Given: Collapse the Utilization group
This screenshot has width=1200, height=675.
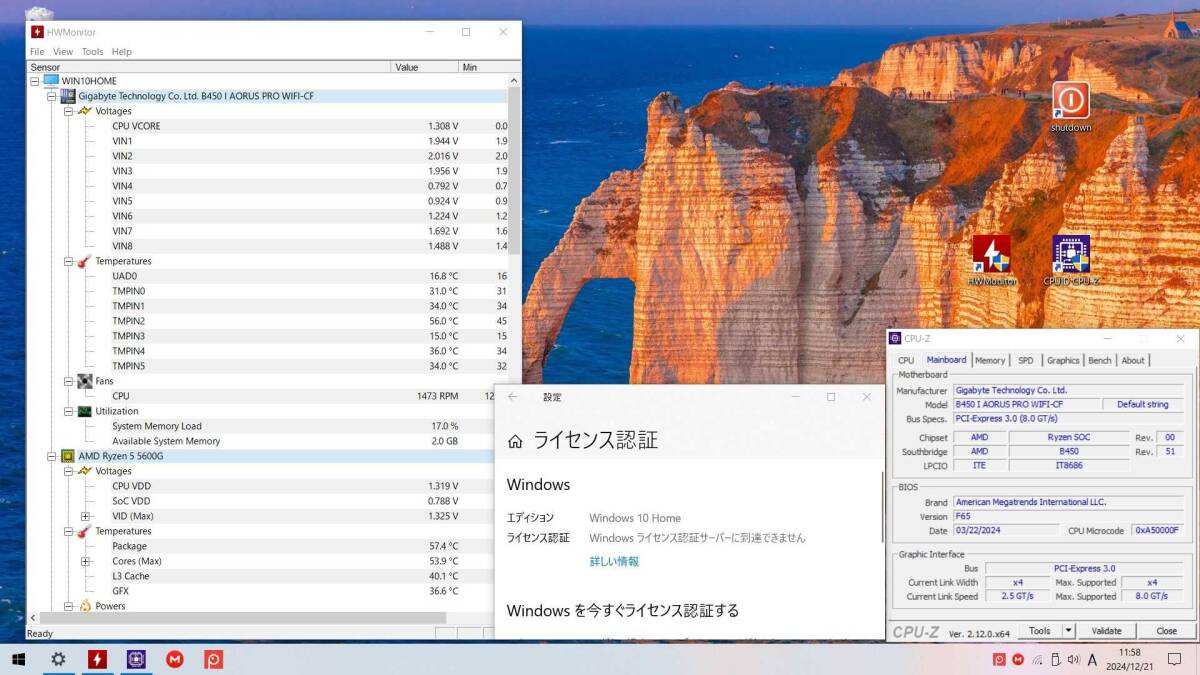Looking at the screenshot, I should click(x=69, y=411).
